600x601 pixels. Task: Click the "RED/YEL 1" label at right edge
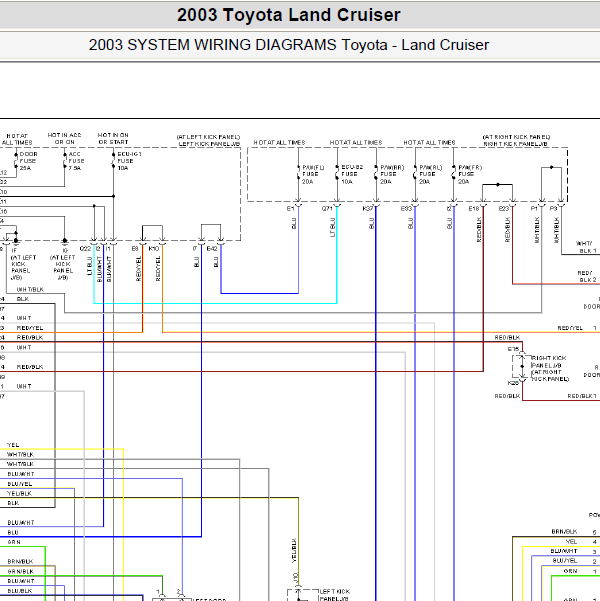pyautogui.click(x=577, y=328)
